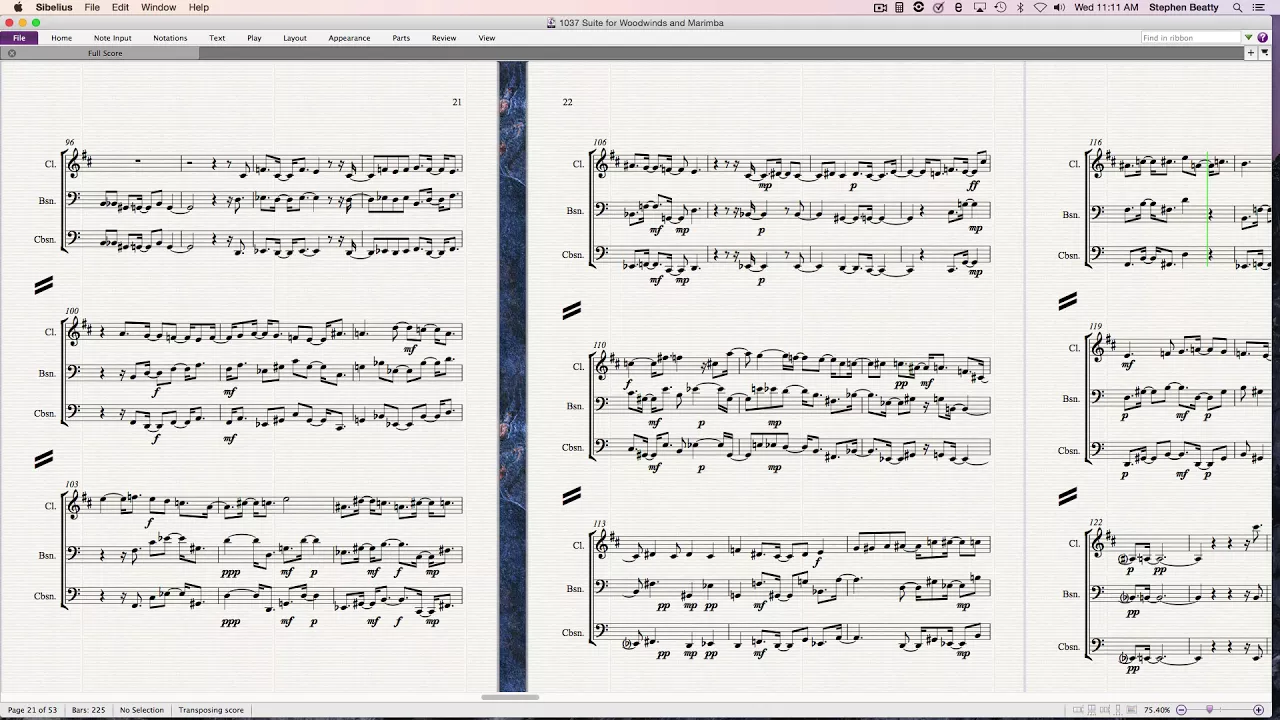Open a new tab with the plus button
Viewport: 1280px width, 720px height.
[x=1251, y=53]
